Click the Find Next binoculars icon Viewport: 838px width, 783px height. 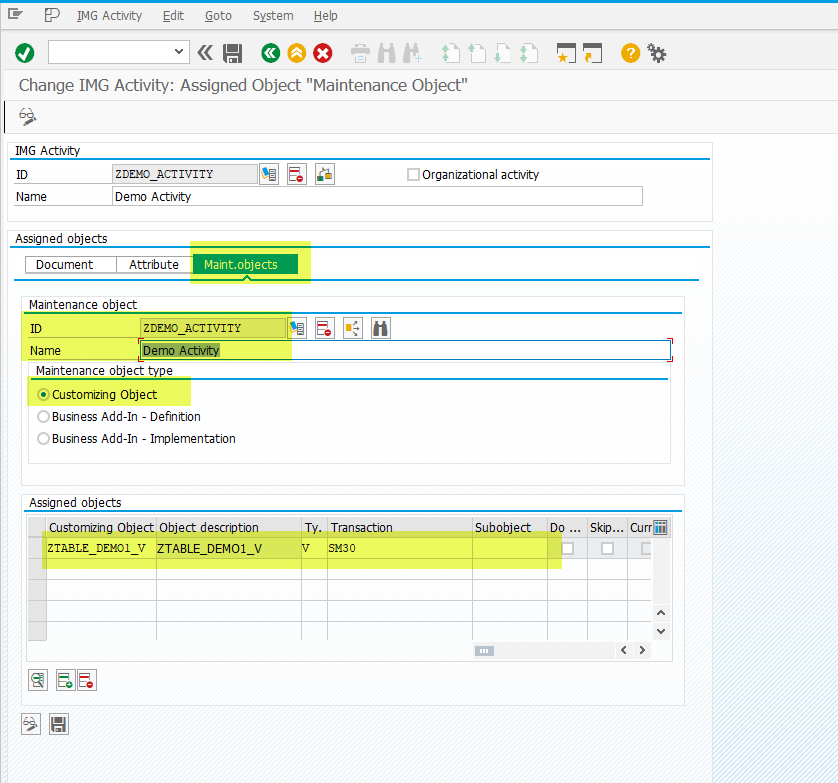pos(412,53)
